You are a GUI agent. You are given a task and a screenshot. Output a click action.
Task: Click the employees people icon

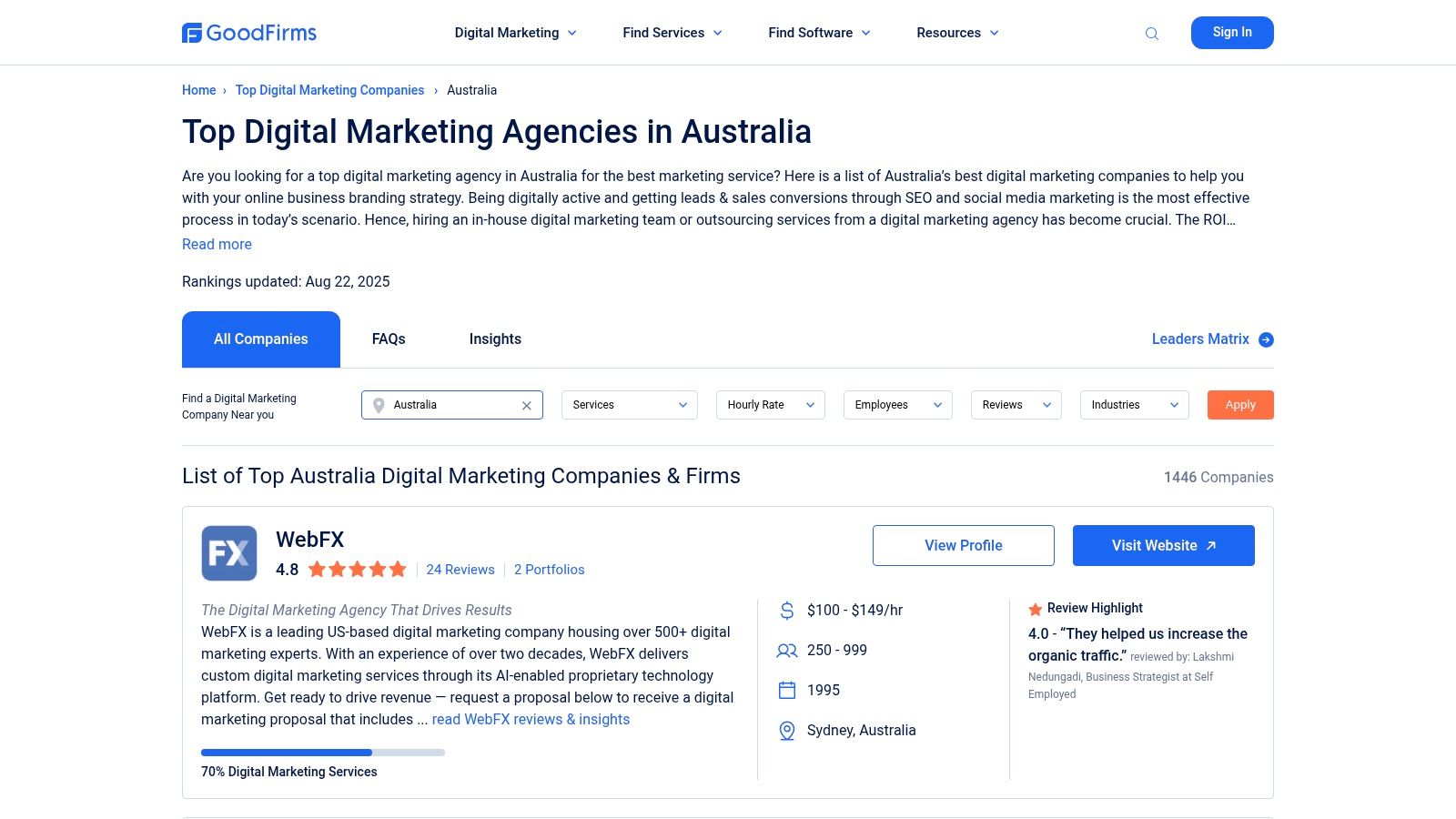[787, 651]
